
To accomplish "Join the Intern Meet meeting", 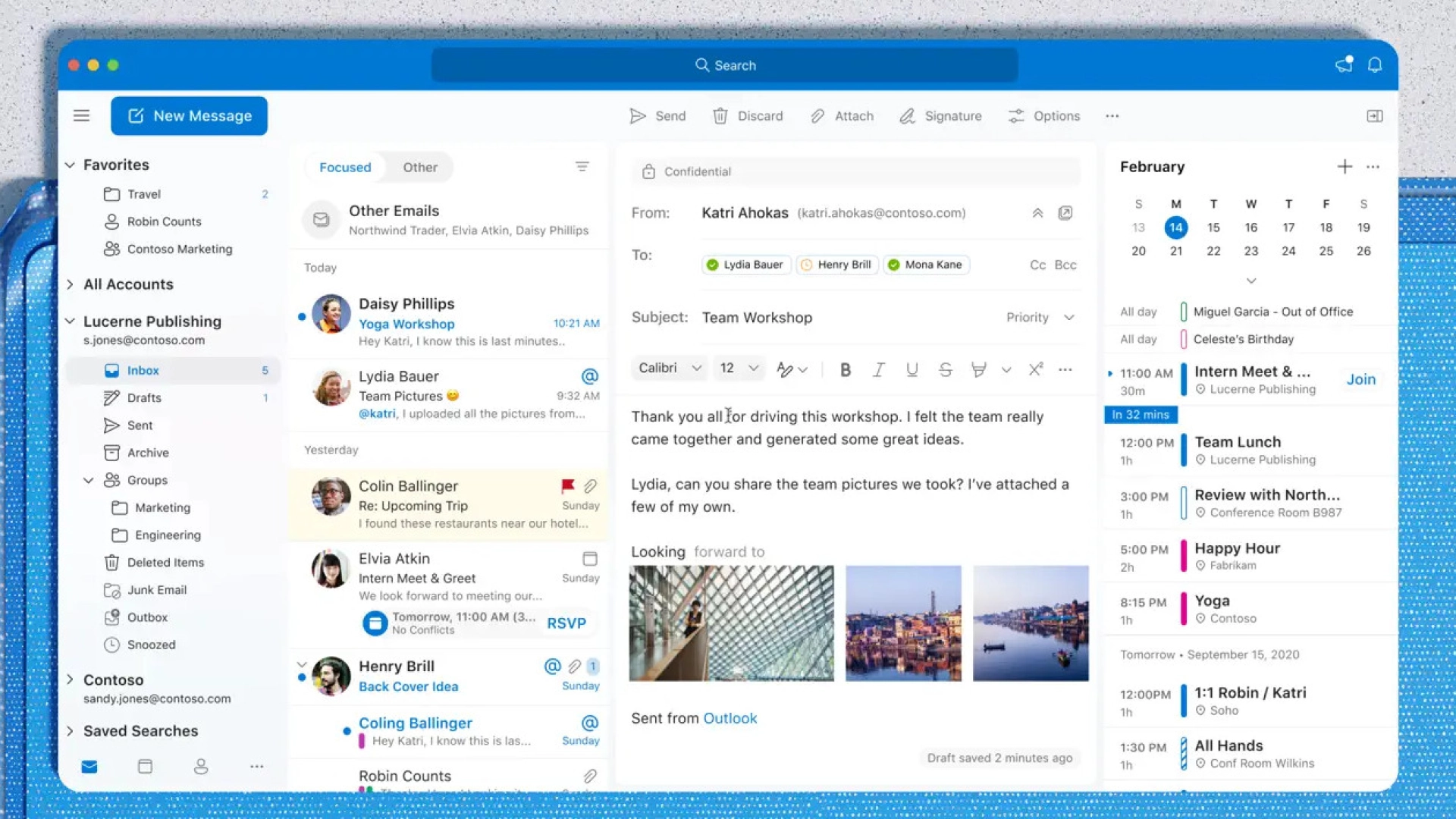I will pos(1361,379).
